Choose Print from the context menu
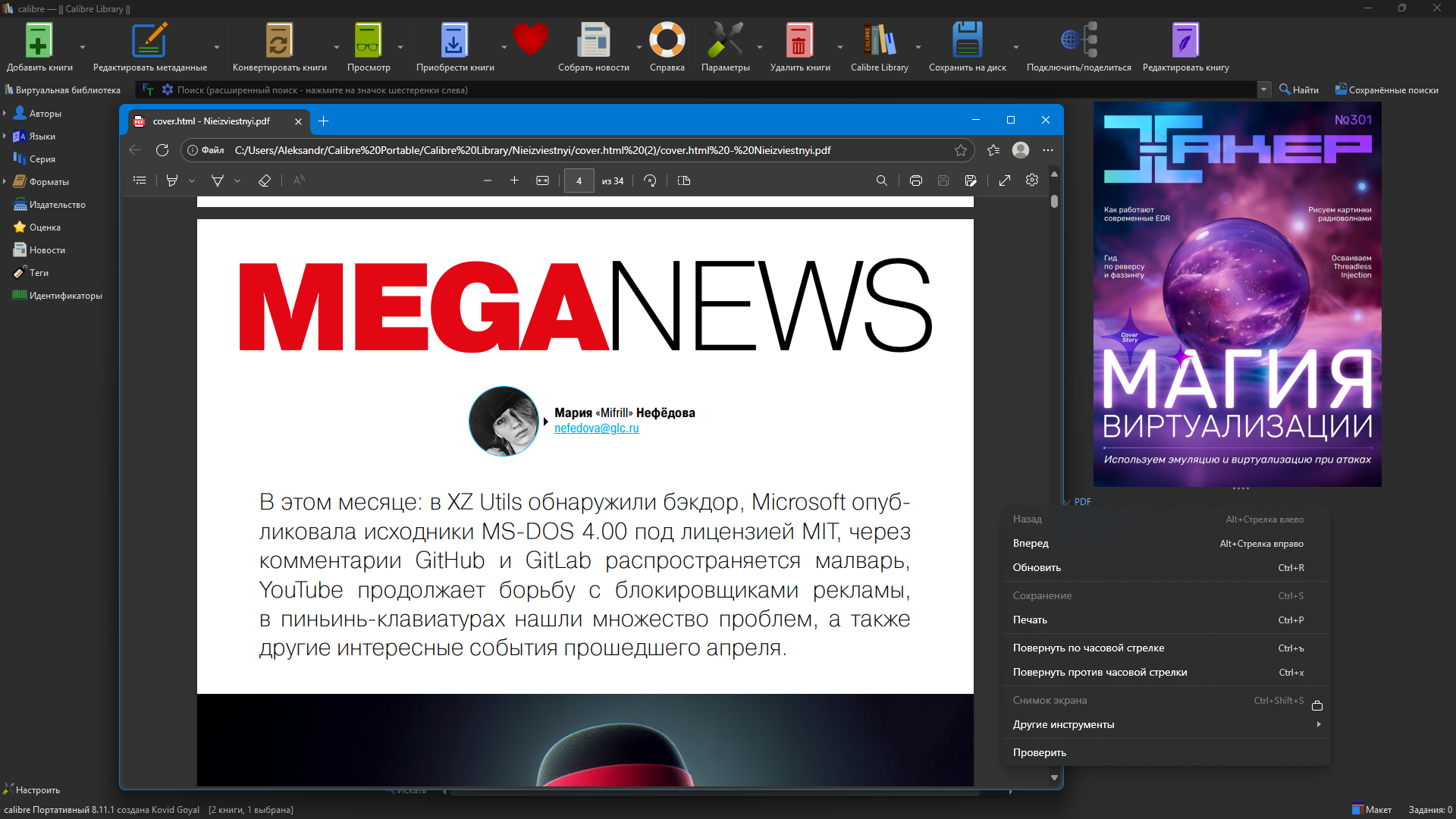Image resolution: width=1456 pixels, height=819 pixels. (x=1030, y=620)
